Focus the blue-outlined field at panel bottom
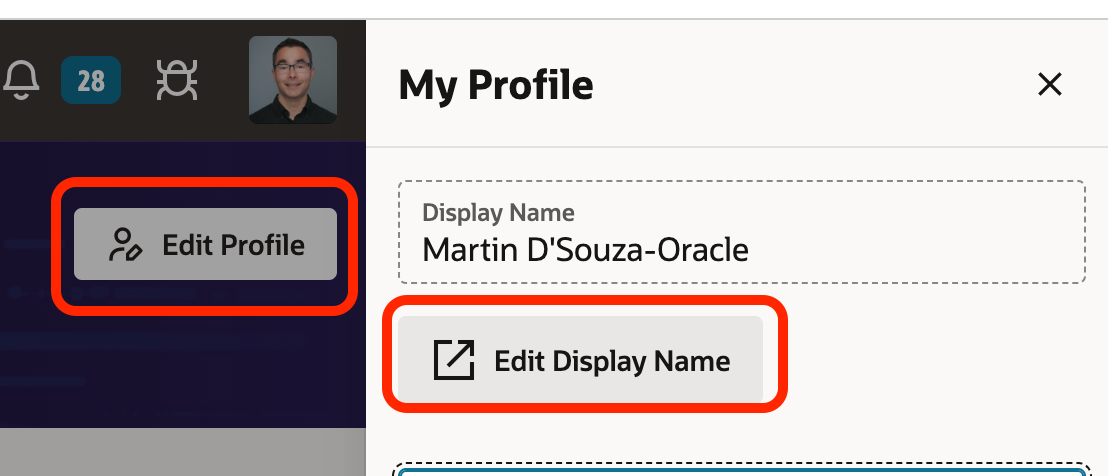Screen dimensions: 1108x476 tap(741, 471)
